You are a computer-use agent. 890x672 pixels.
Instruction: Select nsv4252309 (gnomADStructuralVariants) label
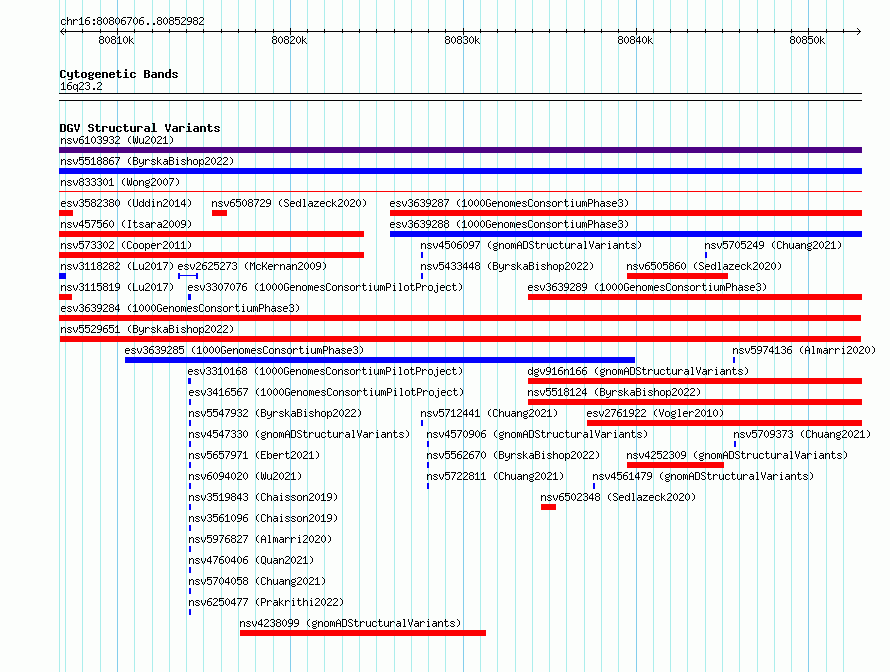click(737, 455)
